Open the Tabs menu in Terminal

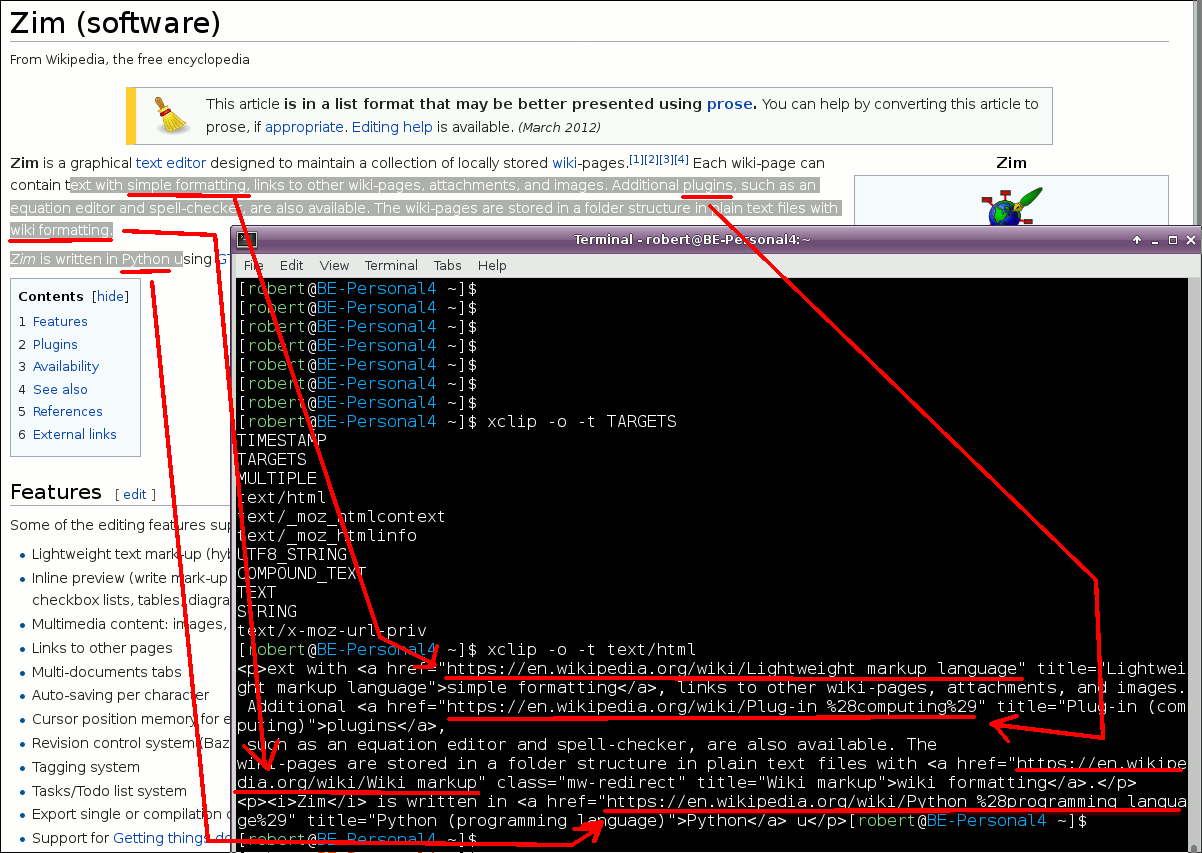(447, 265)
